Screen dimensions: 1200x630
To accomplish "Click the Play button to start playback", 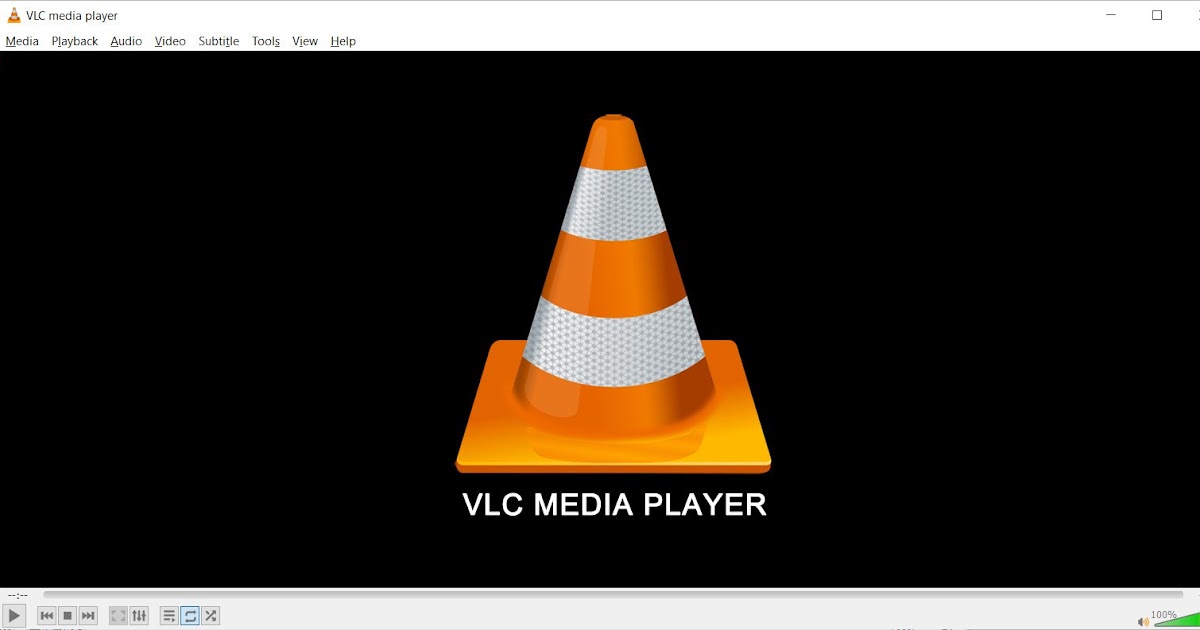I will (x=13, y=615).
